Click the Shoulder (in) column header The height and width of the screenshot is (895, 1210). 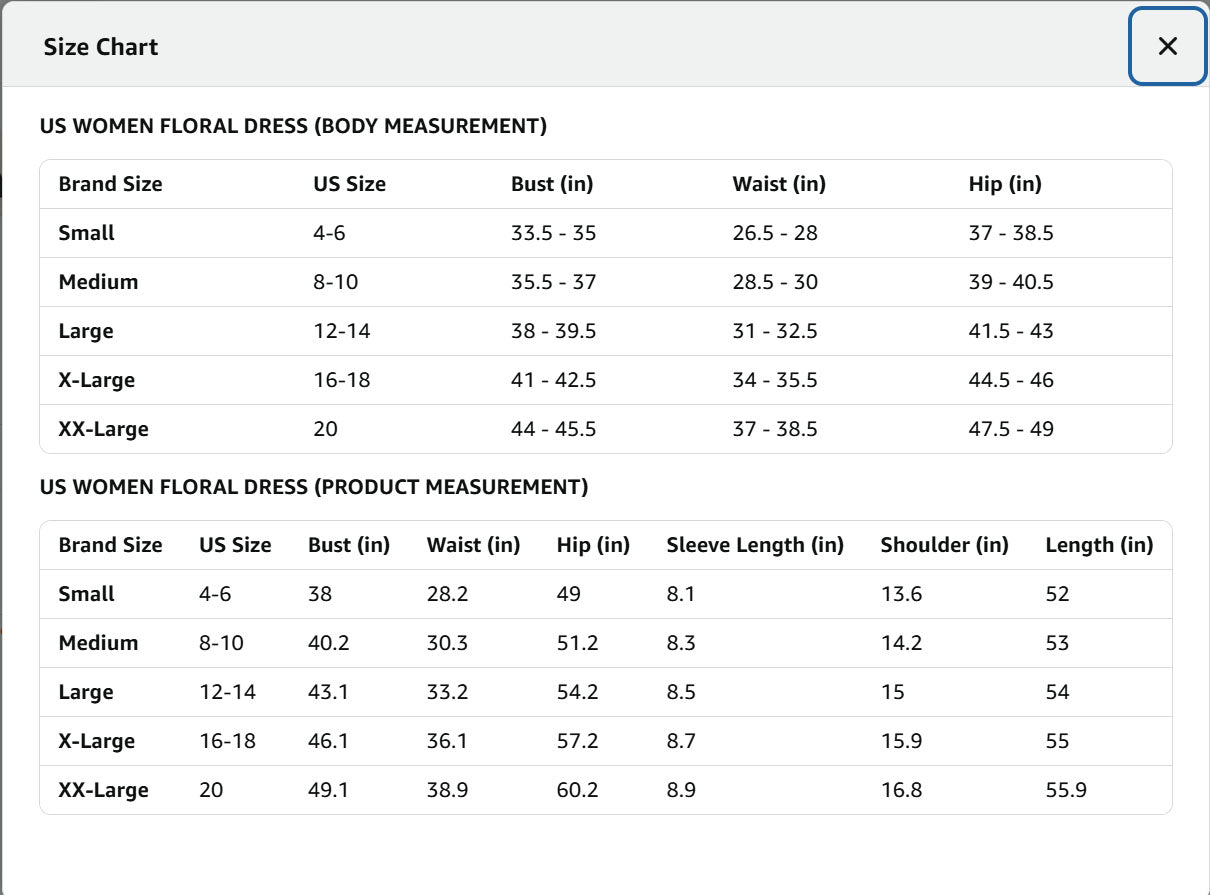pyautogui.click(x=944, y=545)
